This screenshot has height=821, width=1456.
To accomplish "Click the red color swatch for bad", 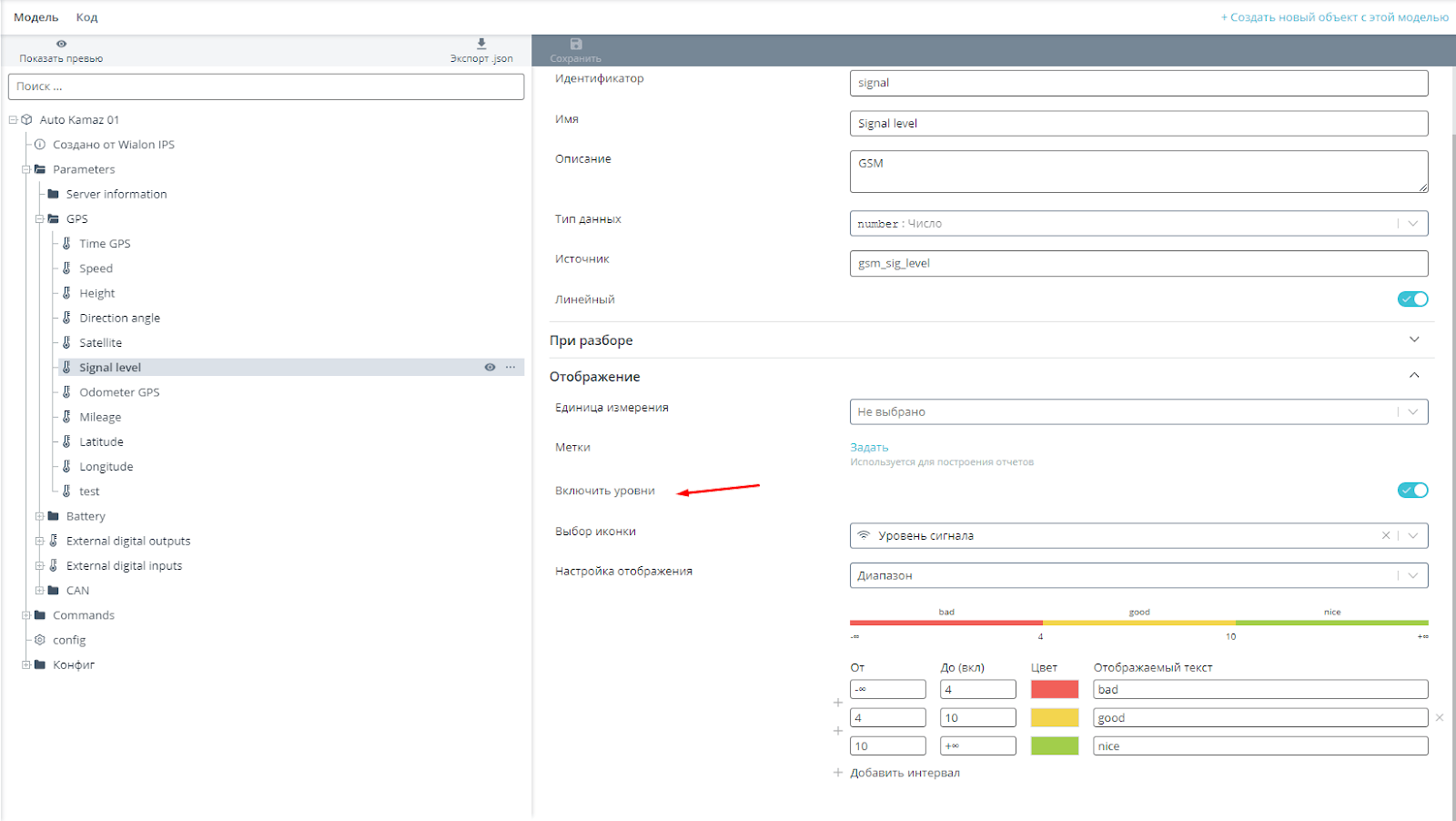I will [1055, 689].
